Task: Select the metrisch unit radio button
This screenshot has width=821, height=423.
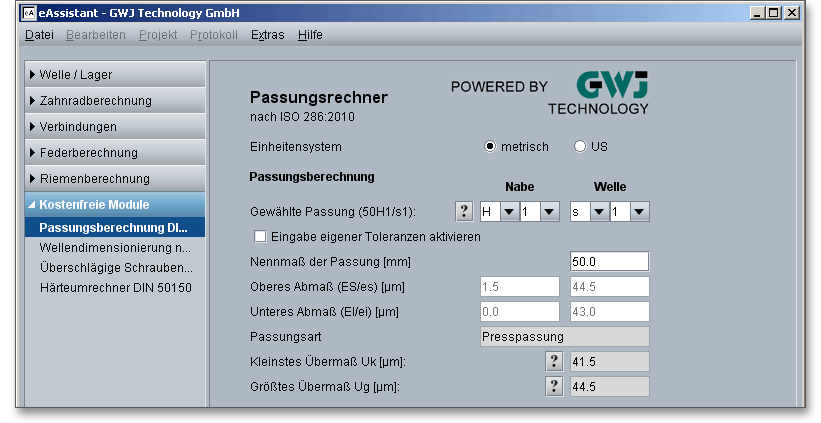Action: tap(490, 146)
